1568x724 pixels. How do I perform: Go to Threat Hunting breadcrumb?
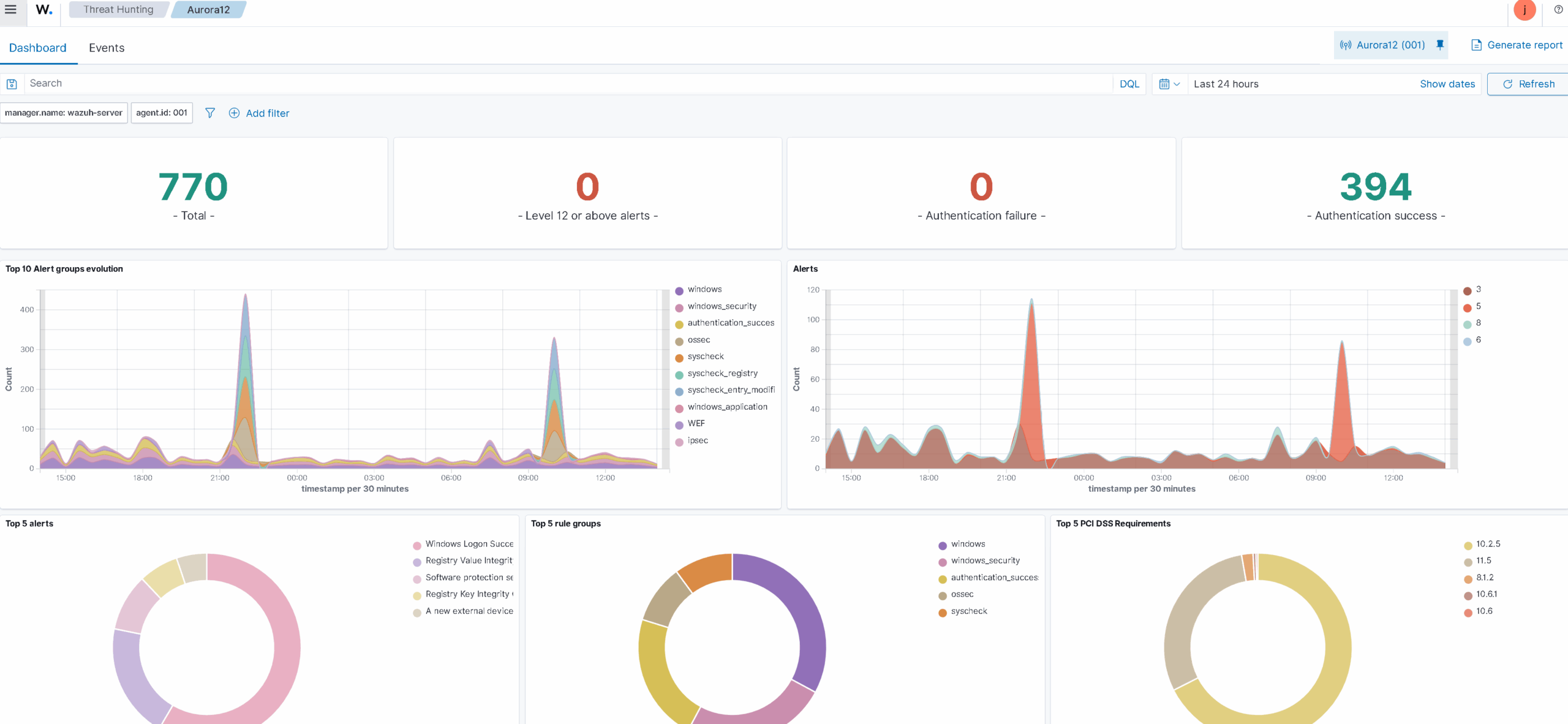point(118,10)
